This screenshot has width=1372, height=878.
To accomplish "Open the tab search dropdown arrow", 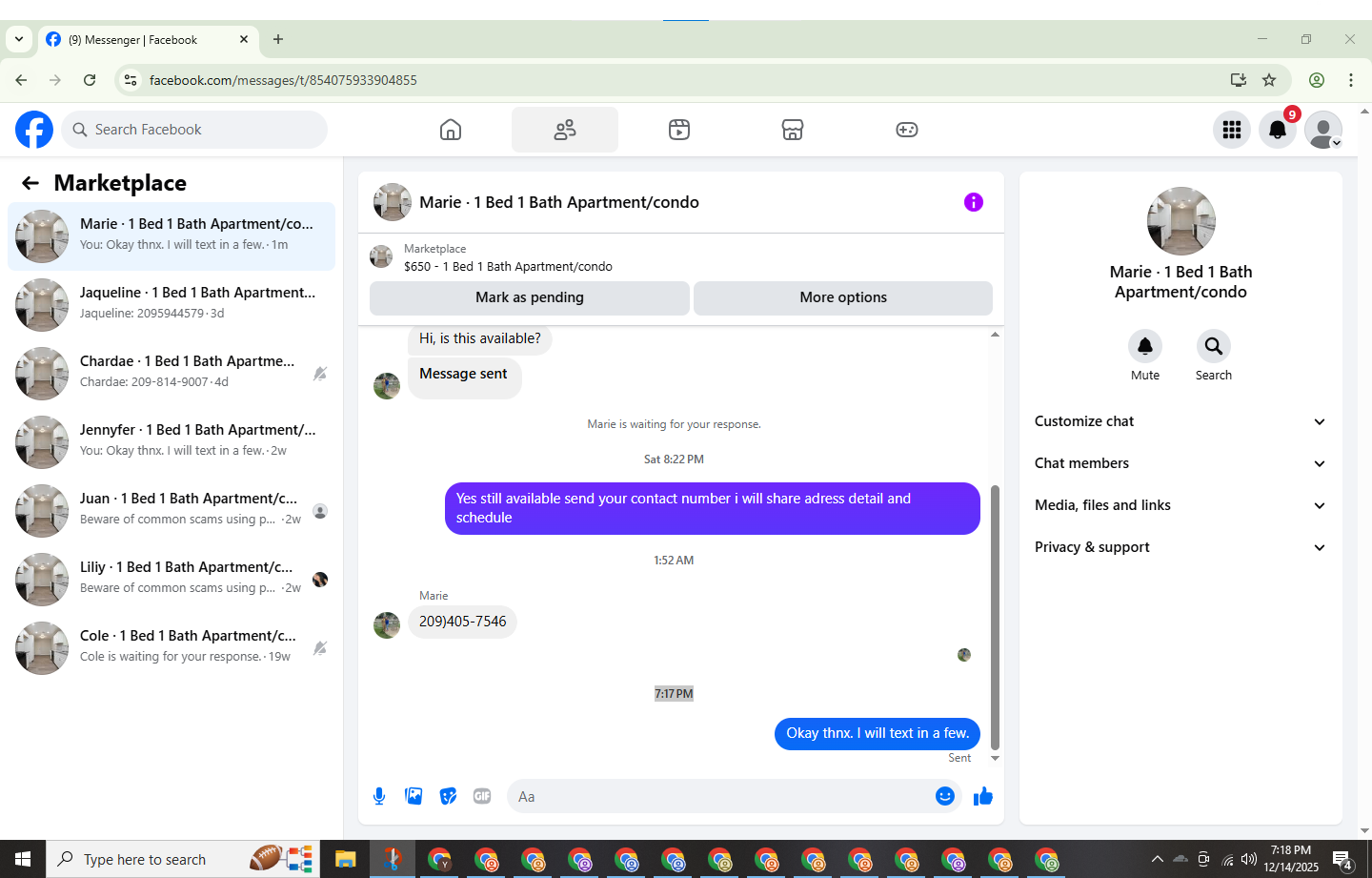I will click(x=19, y=39).
